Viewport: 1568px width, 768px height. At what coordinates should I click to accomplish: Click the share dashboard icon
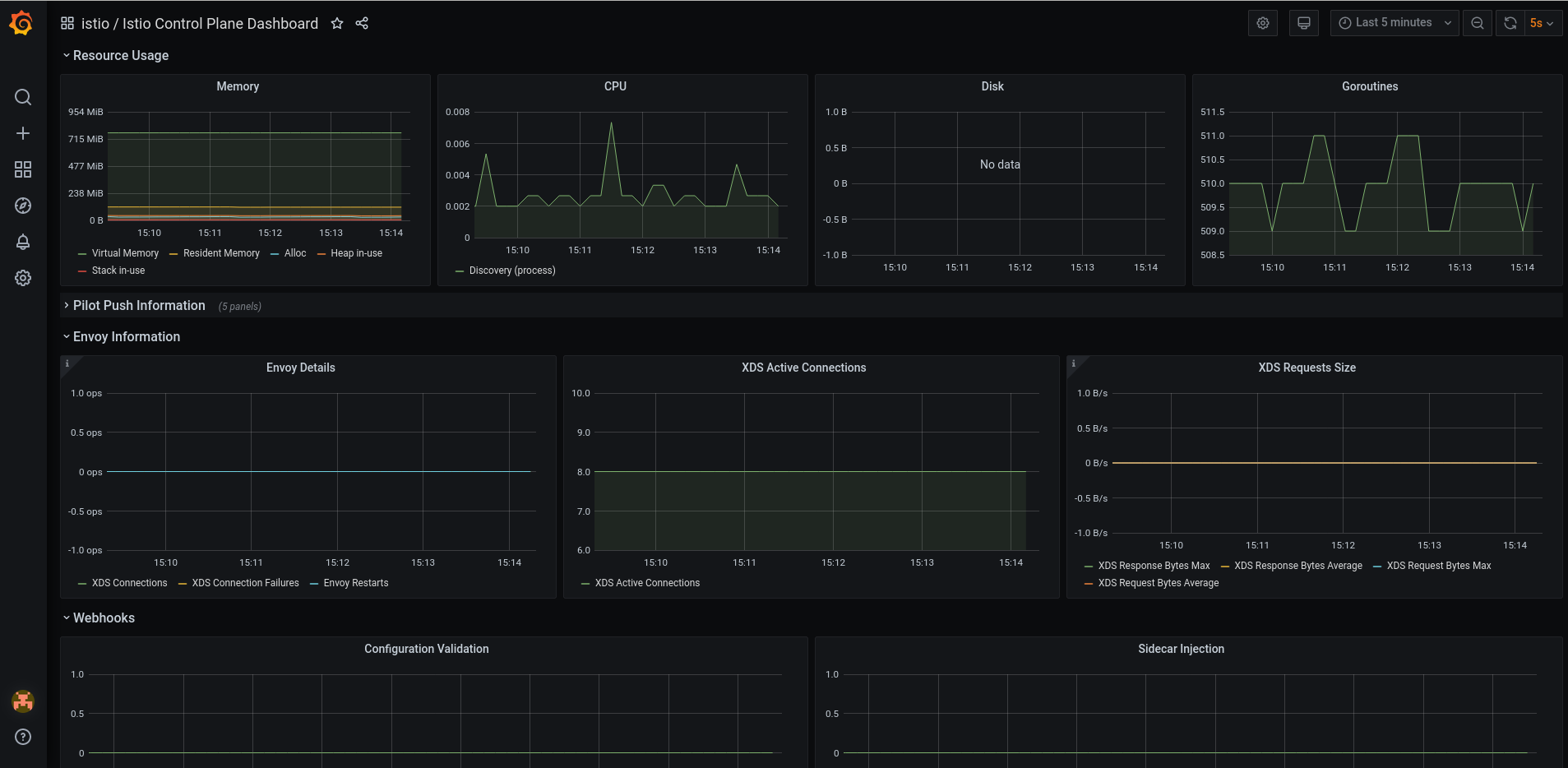click(x=362, y=24)
